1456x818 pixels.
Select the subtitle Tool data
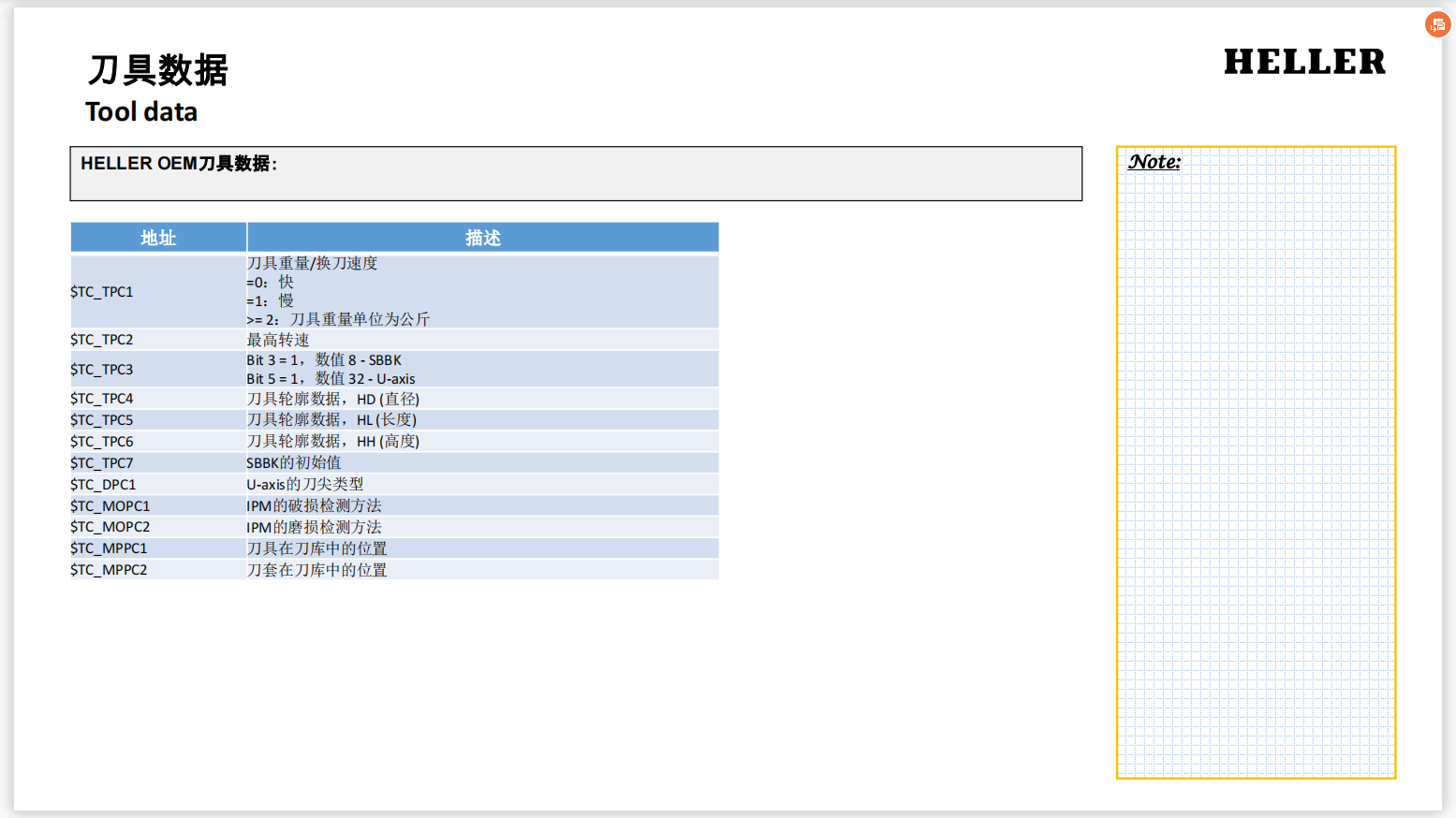point(141,112)
